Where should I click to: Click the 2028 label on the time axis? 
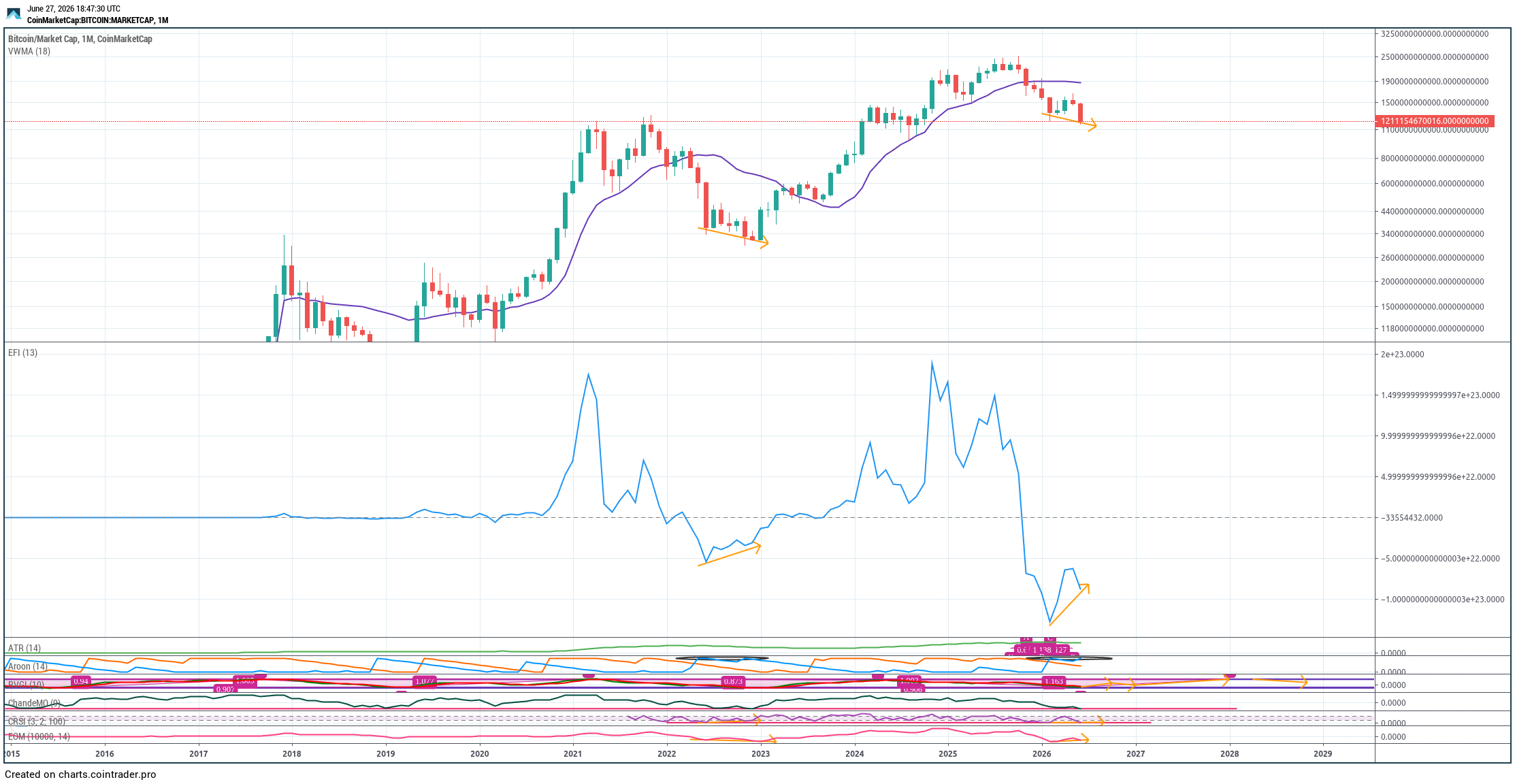[1229, 753]
